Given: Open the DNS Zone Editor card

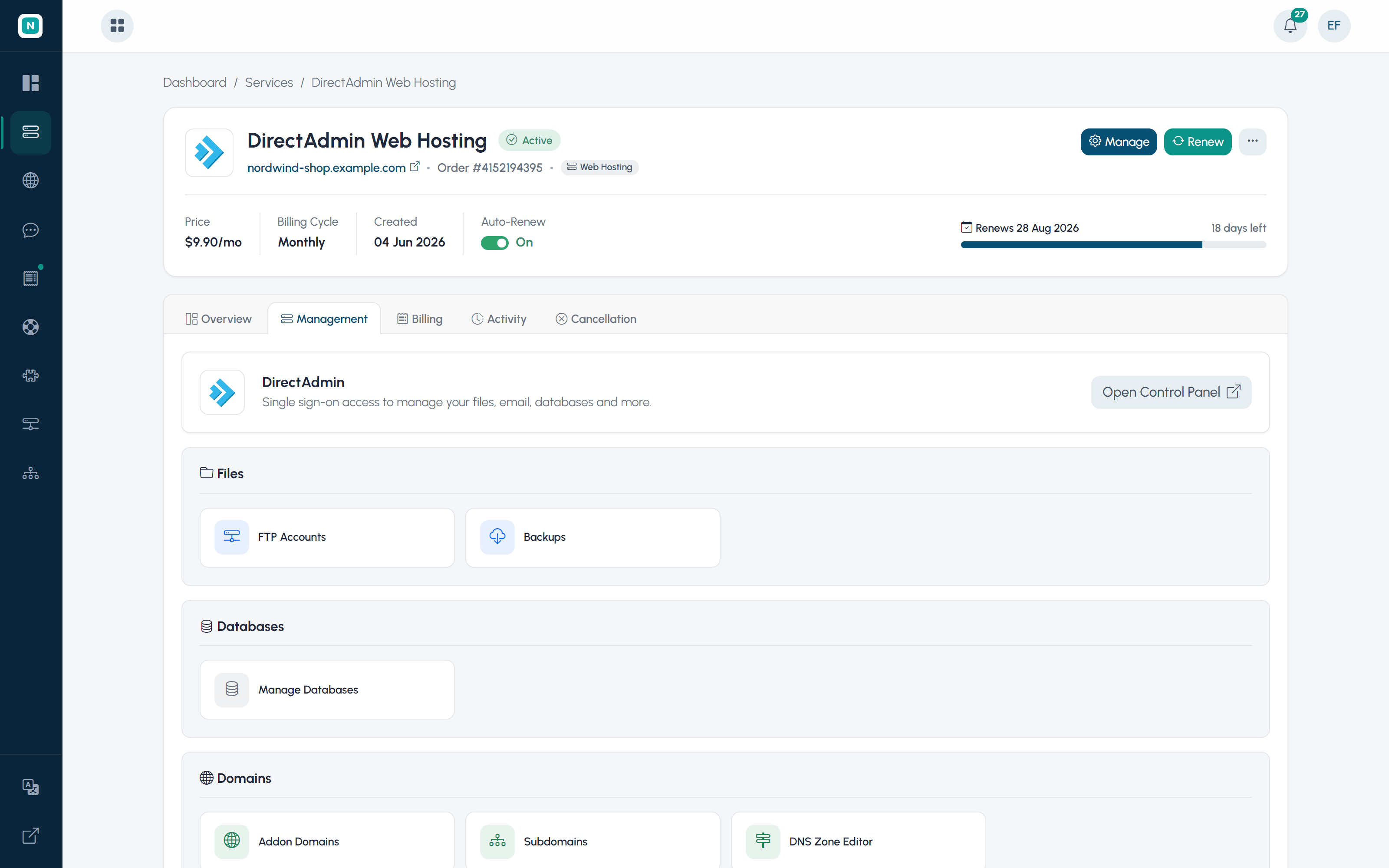Looking at the screenshot, I should point(859,841).
